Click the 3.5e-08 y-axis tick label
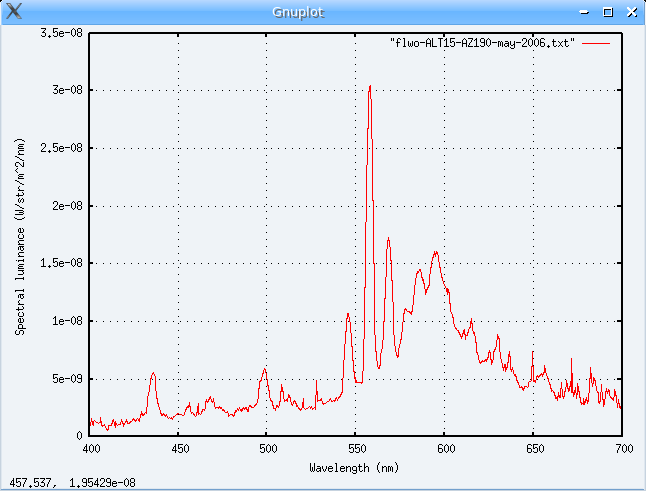The width and height of the screenshot is (646, 491). coord(61,32)
